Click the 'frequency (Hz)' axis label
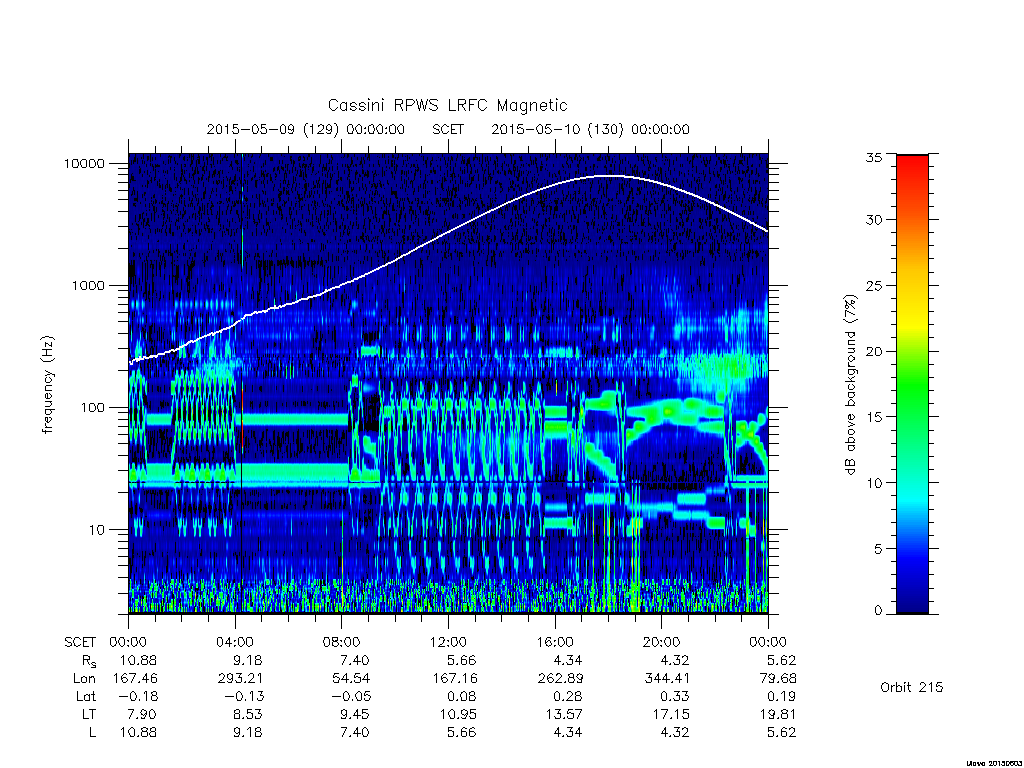This screenshot has height=768, width=1024. pos(48,385)
